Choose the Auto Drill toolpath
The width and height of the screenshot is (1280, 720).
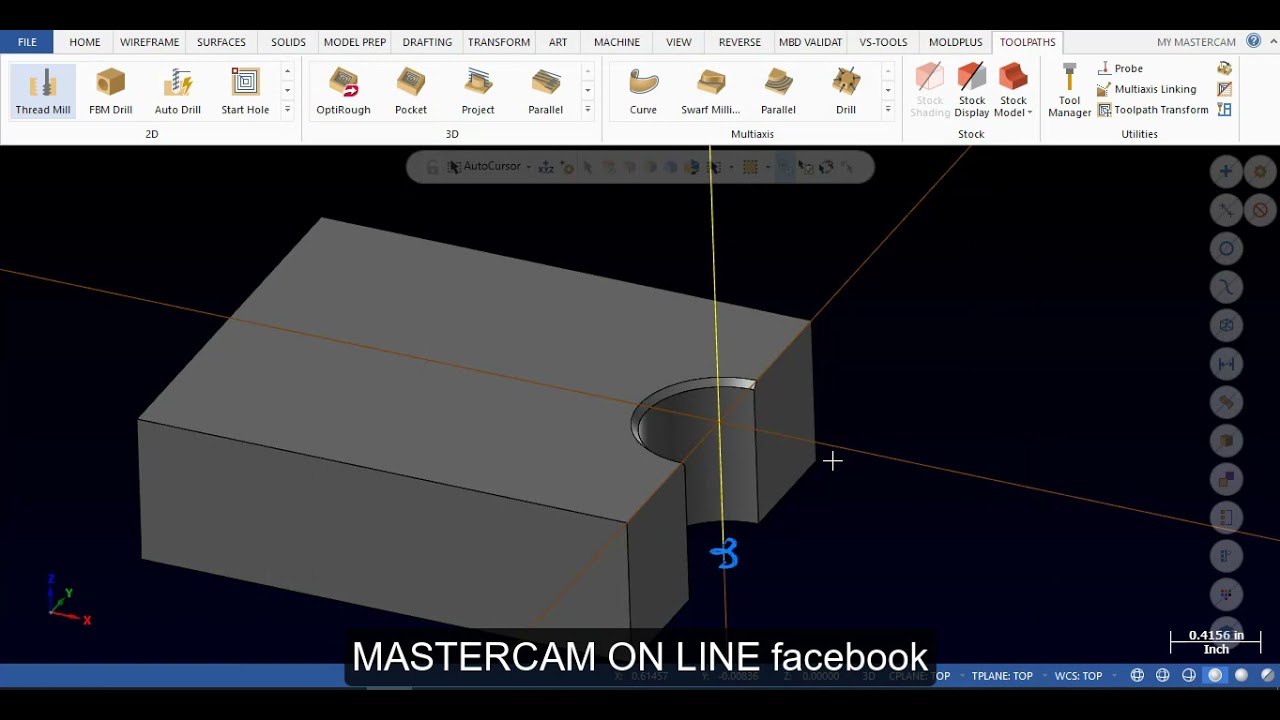click(x=177, y=91)
